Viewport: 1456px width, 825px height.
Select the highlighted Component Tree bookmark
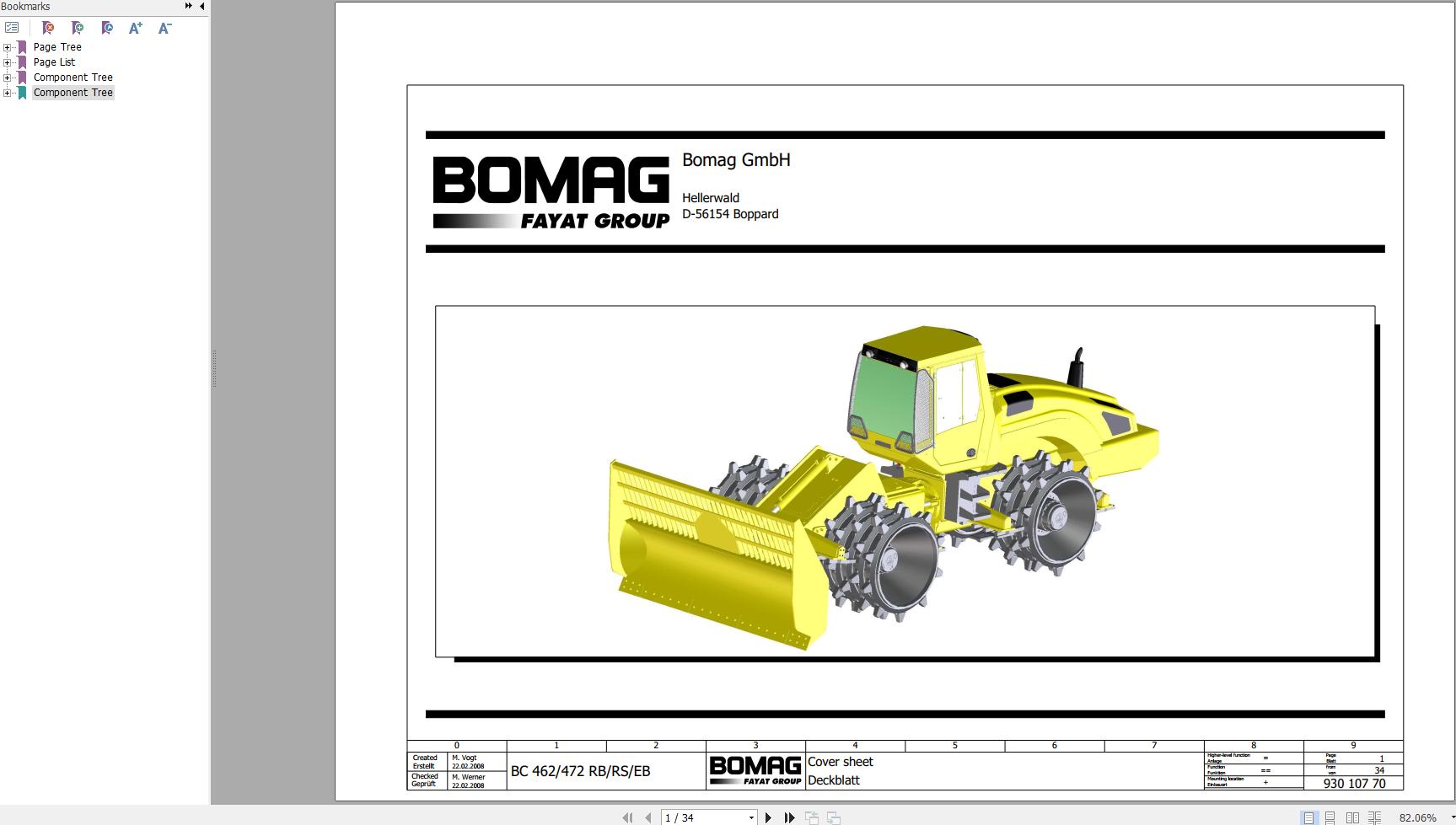[x=73, y=93]
